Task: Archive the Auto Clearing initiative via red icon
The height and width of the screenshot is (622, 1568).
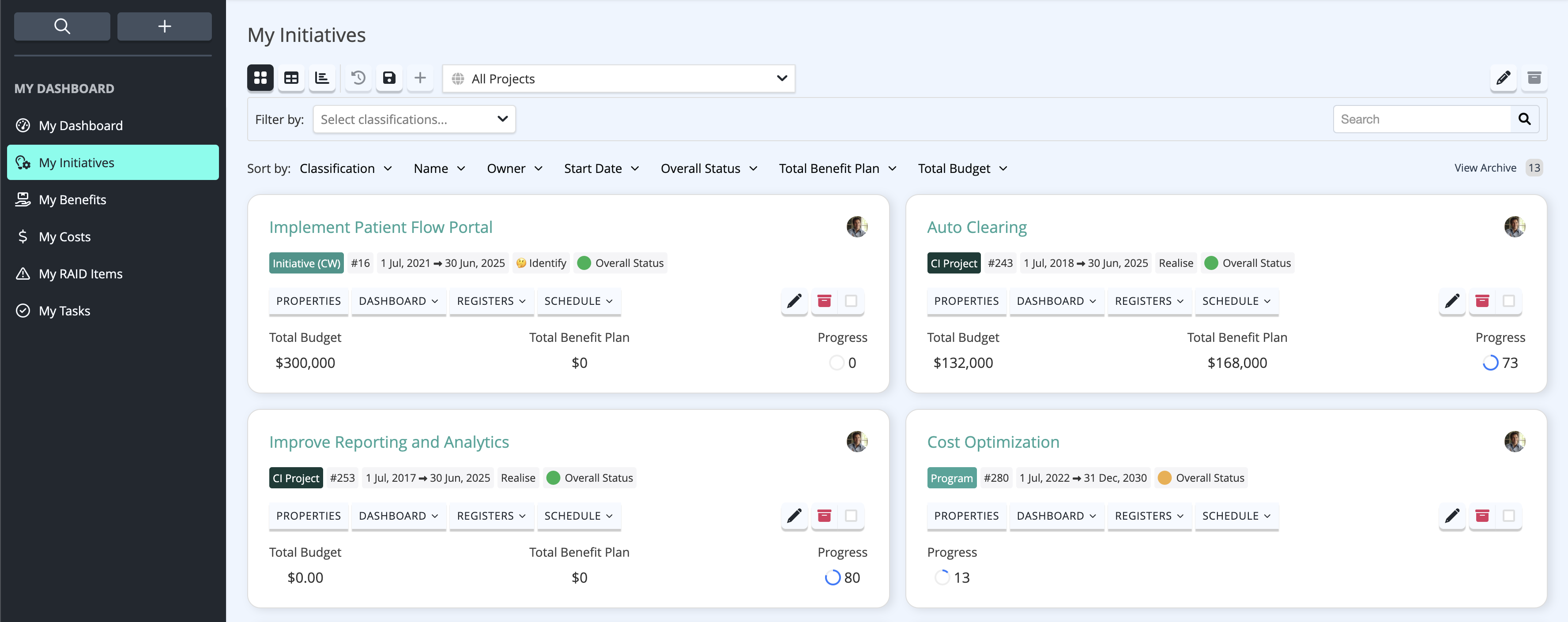Action: 1481,301
